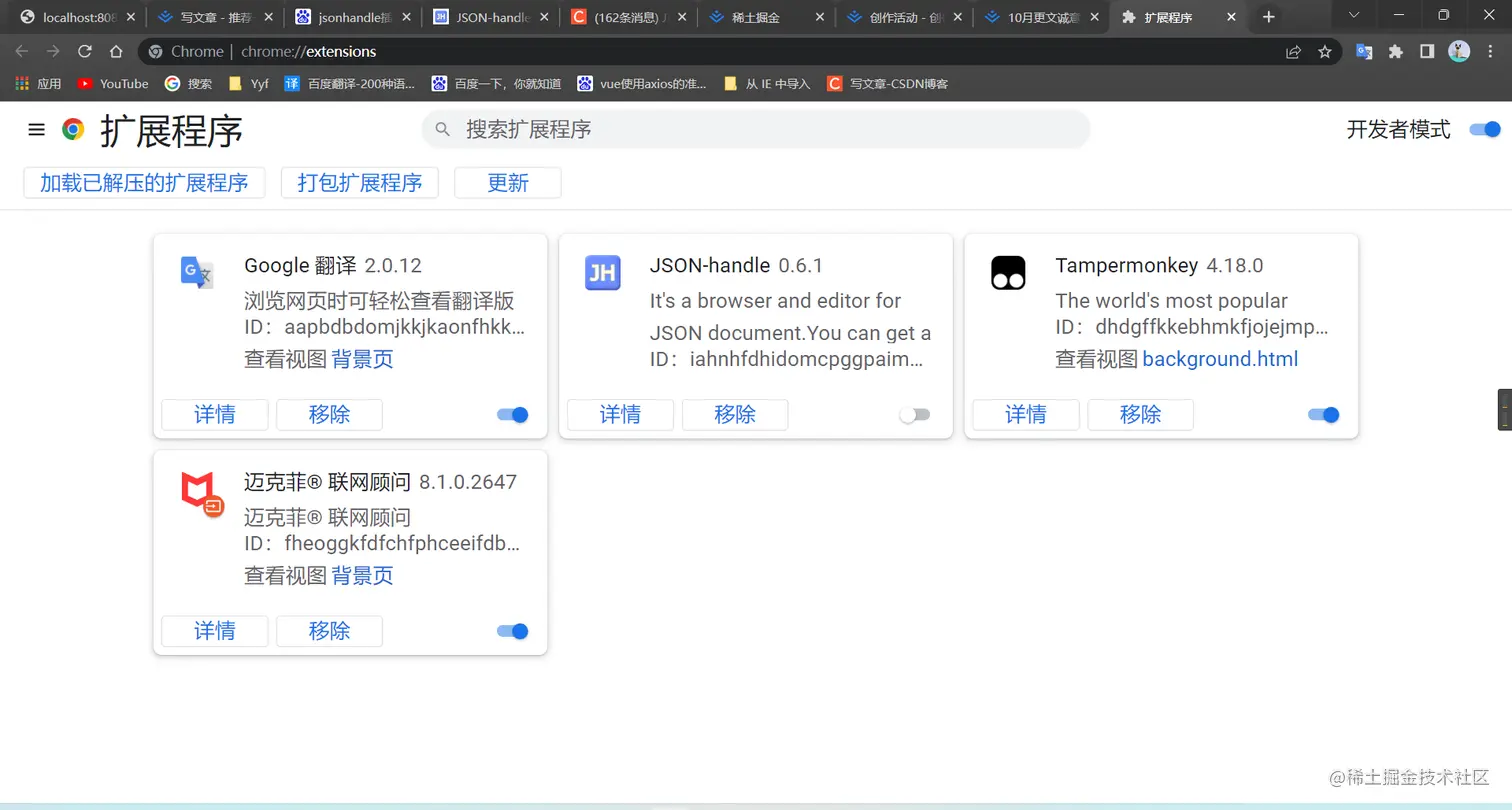Disable the Tampermonkey extension toggle
1512x810 pixels.
(x=1324, y=415)
